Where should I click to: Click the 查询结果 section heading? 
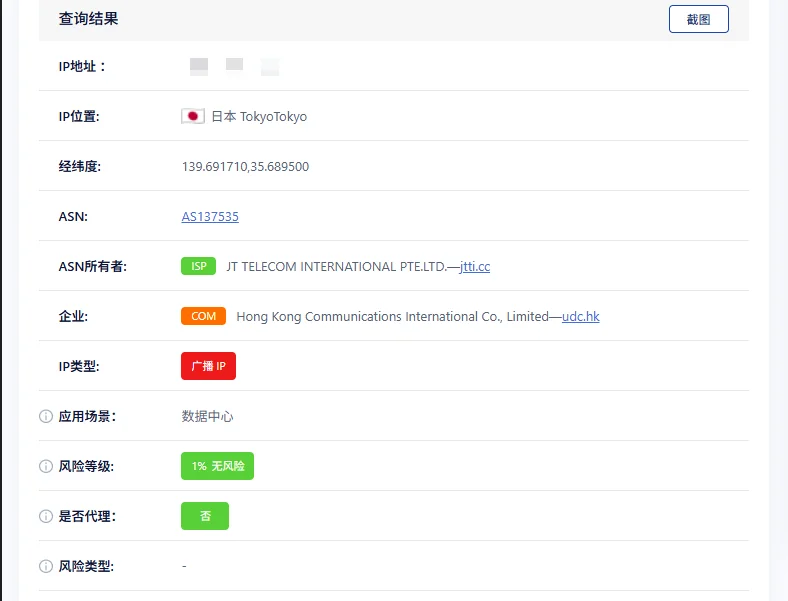coord(89,19)
